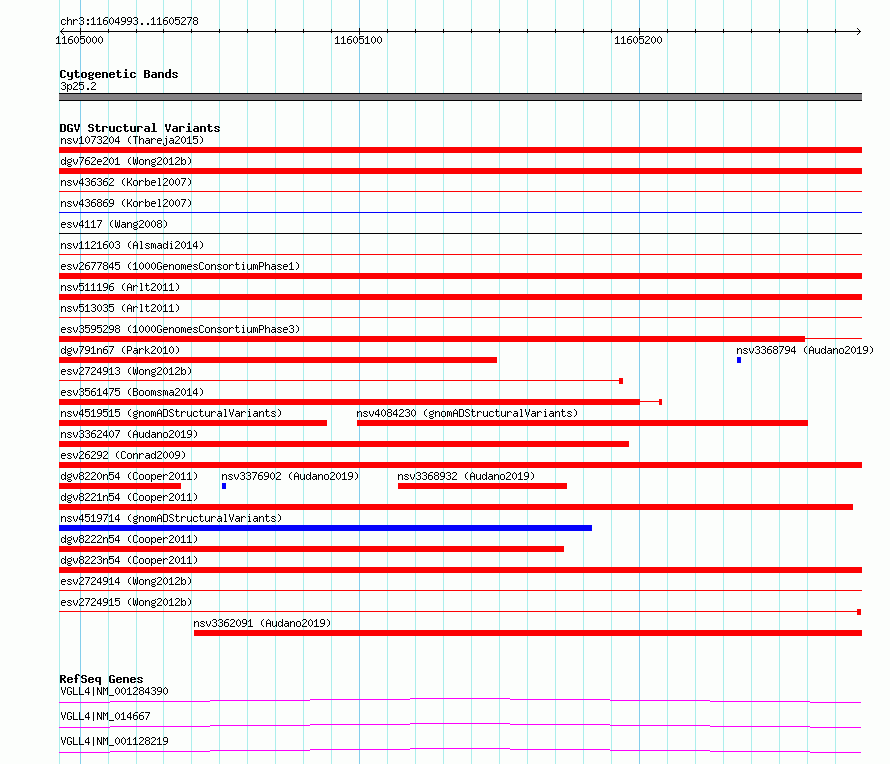Click the VGLL4|NM_001128219 gene label
The width and height of the screenshot is (890, 764).
point(114,741)
